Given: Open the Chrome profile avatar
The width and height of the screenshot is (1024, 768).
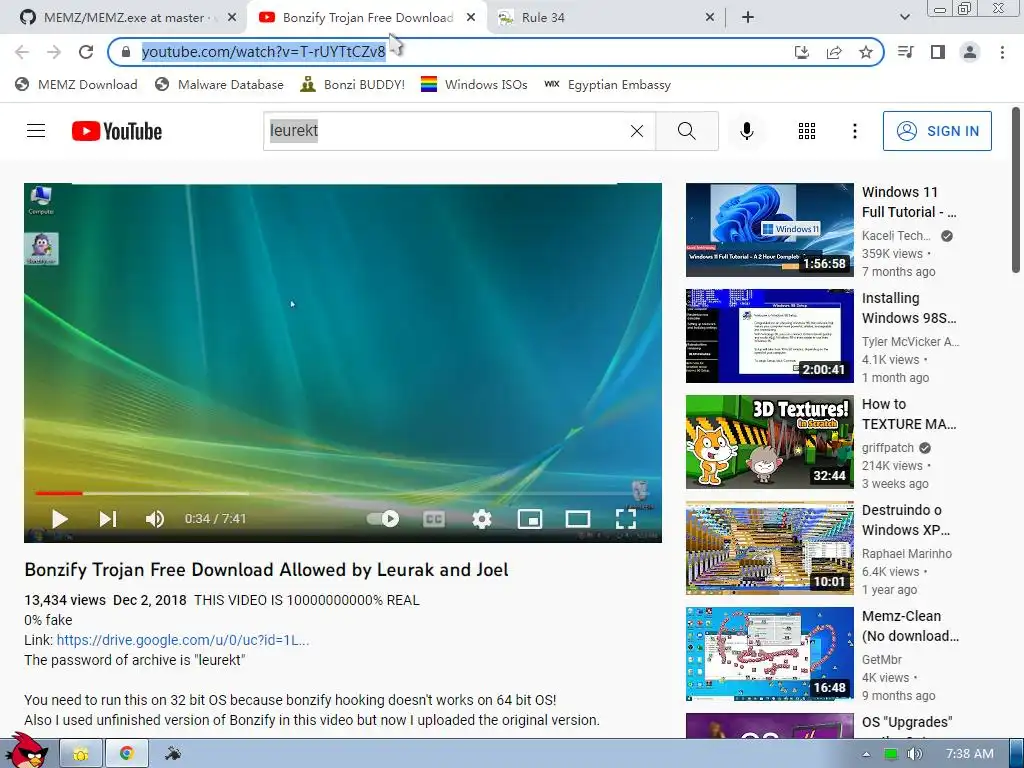Looking at the screenshot, I should click(x=970, y=52).
